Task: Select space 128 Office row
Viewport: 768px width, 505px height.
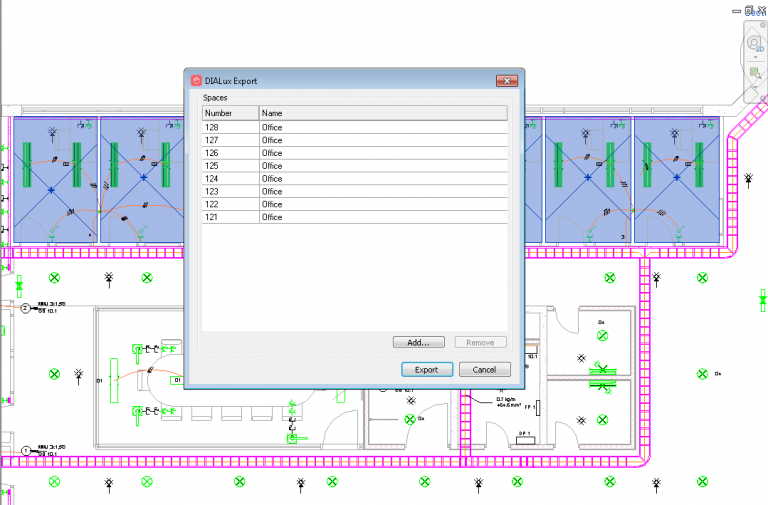Action: (x=355, y=128)
